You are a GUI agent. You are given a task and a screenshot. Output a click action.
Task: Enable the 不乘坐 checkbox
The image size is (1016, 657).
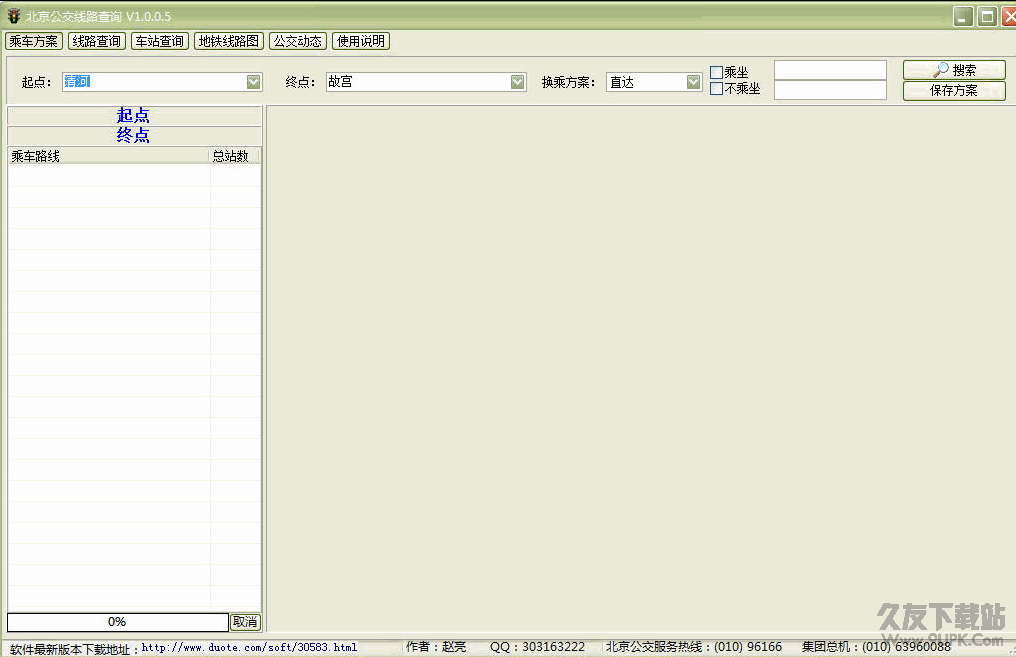pyautogui.click(x=716, y=89)
